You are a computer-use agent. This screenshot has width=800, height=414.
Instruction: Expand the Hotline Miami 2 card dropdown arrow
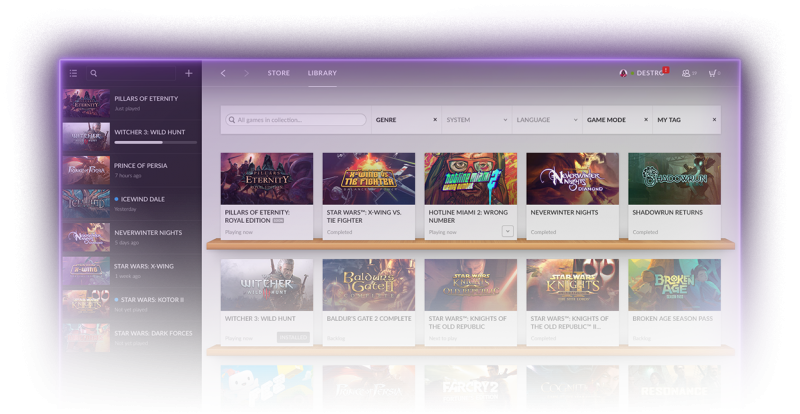[508, 231]
